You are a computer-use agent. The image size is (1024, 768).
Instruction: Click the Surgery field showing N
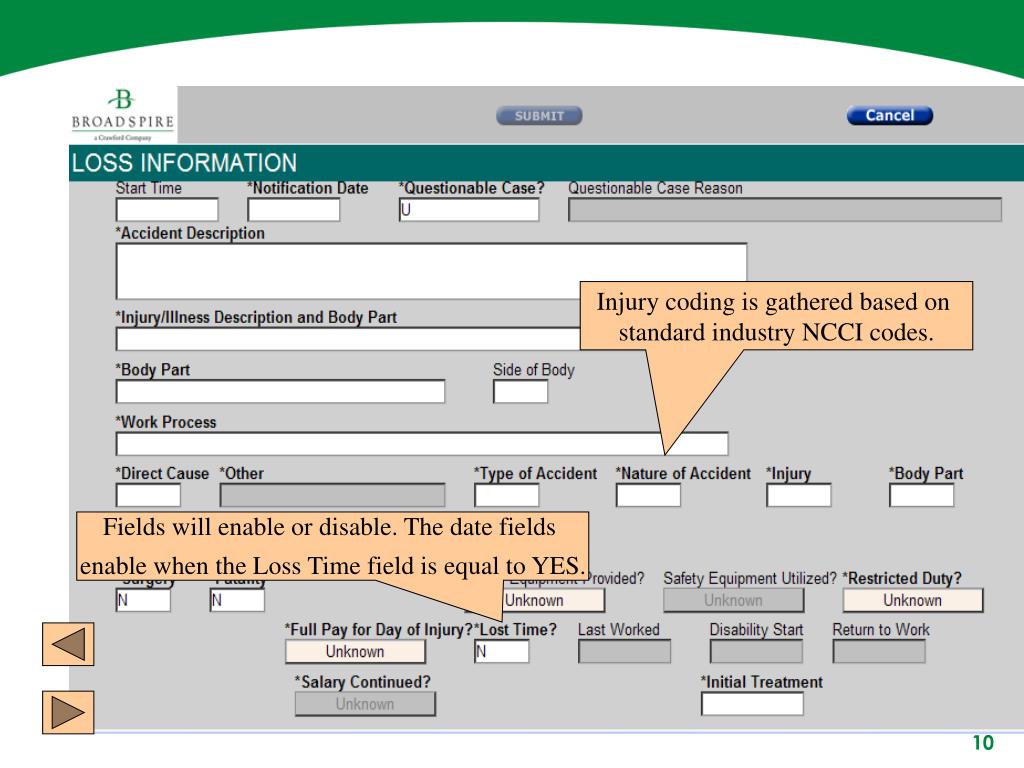click(143, 600)
